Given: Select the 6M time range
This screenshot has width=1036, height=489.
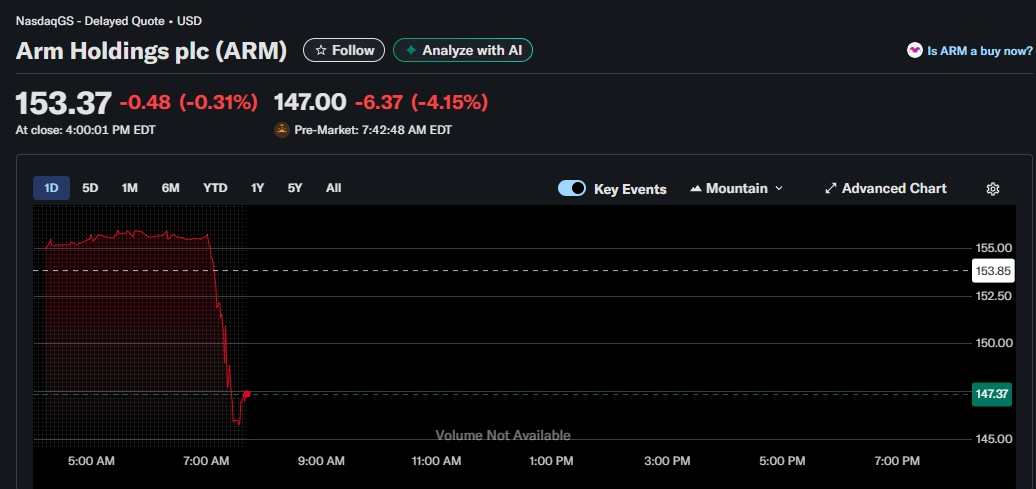Looking at the screenshot, I should 170,188.
